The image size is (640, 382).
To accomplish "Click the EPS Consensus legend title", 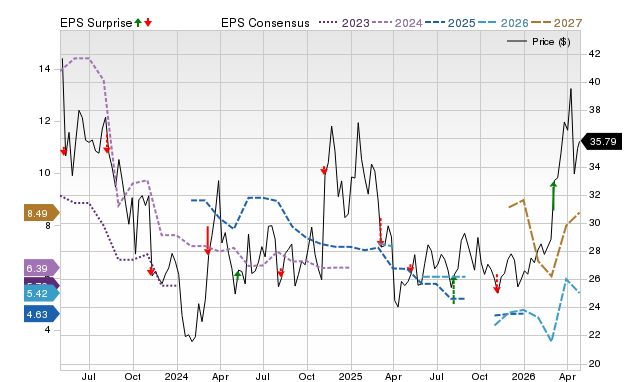I will point(265,23).
